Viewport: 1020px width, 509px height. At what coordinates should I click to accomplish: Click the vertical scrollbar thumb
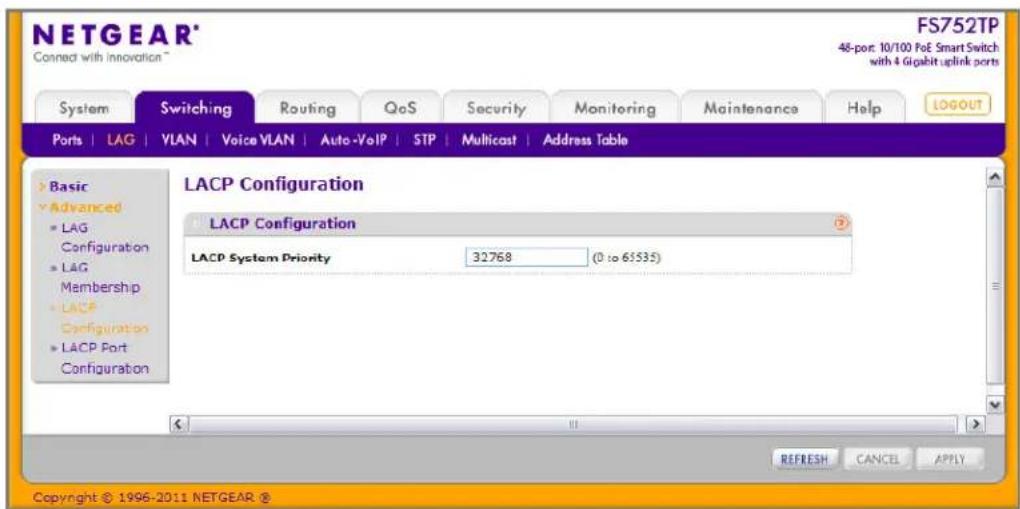click(x=993, y=285)
